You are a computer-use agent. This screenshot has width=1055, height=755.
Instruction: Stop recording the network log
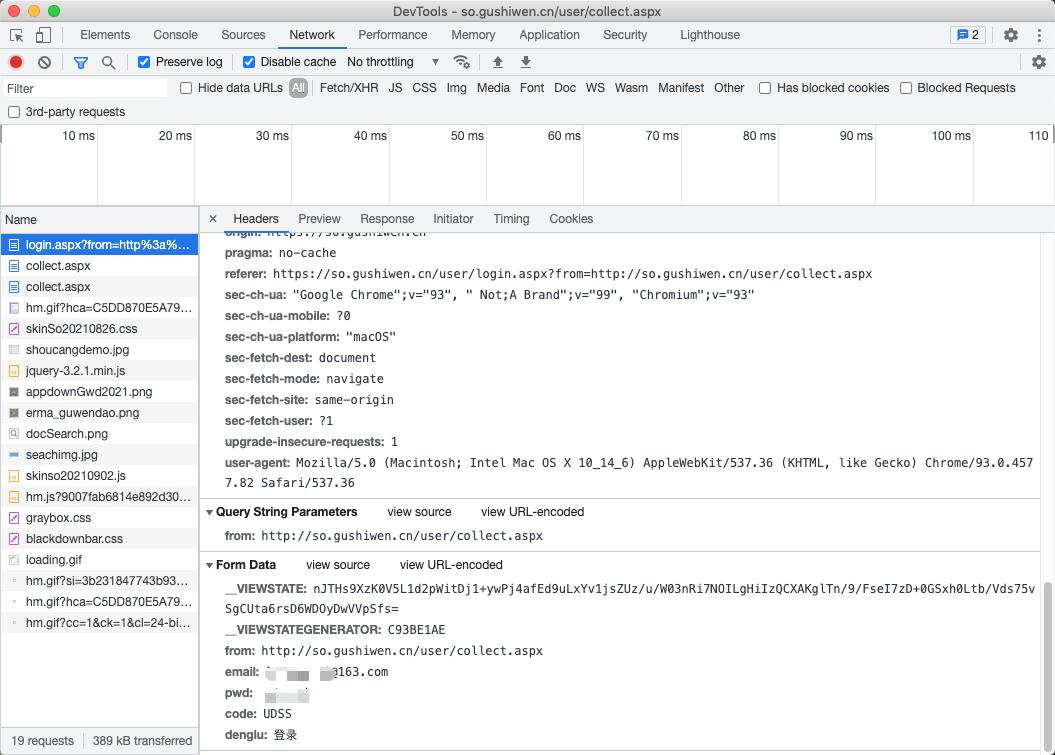pyautogui.click(x=16, y=62)
